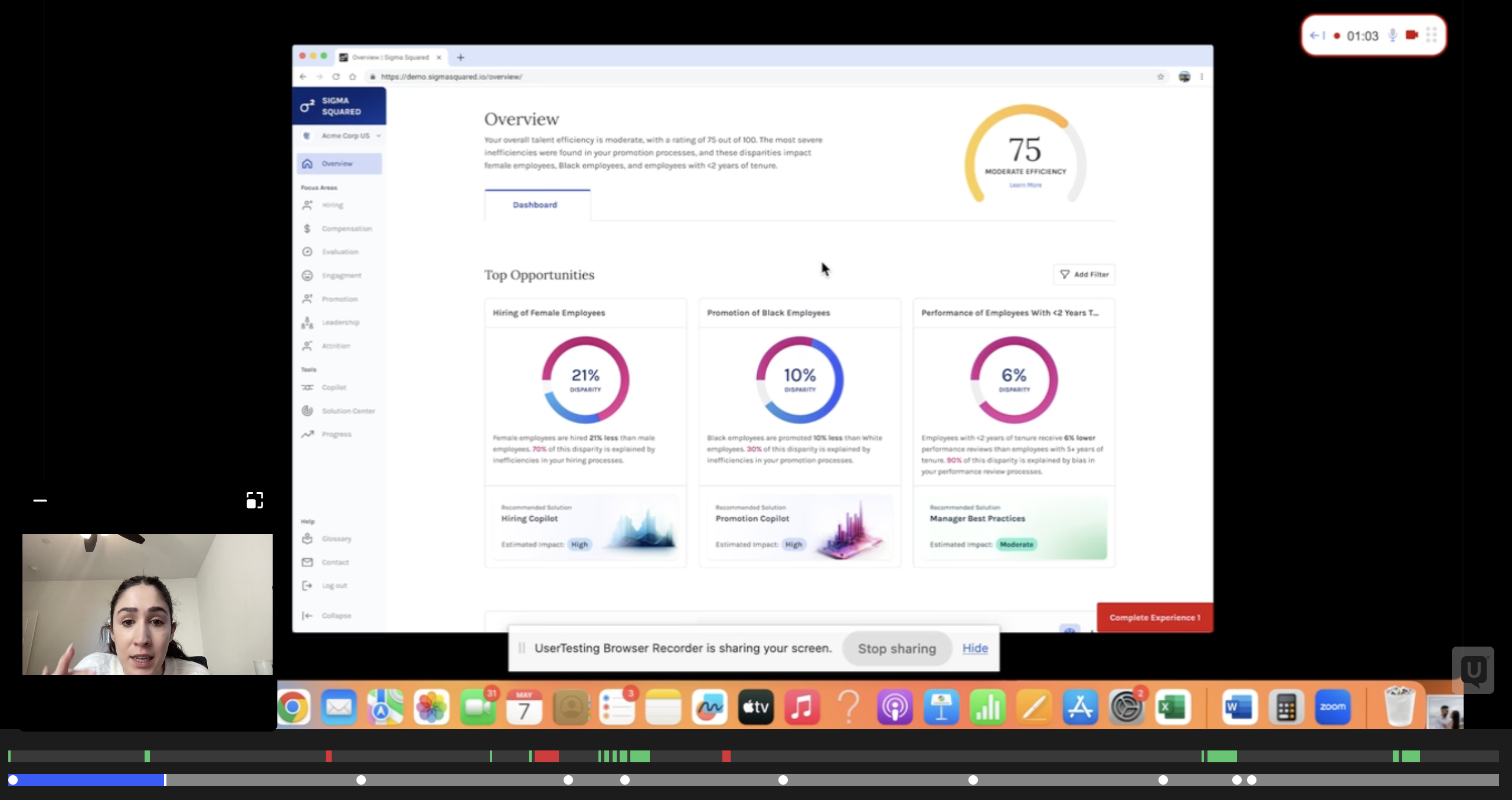Image resolution: width=1512 pixels, height=800 pixels.
Task: Minimize the webcam video overlay
Action: [x=40, y=500]
